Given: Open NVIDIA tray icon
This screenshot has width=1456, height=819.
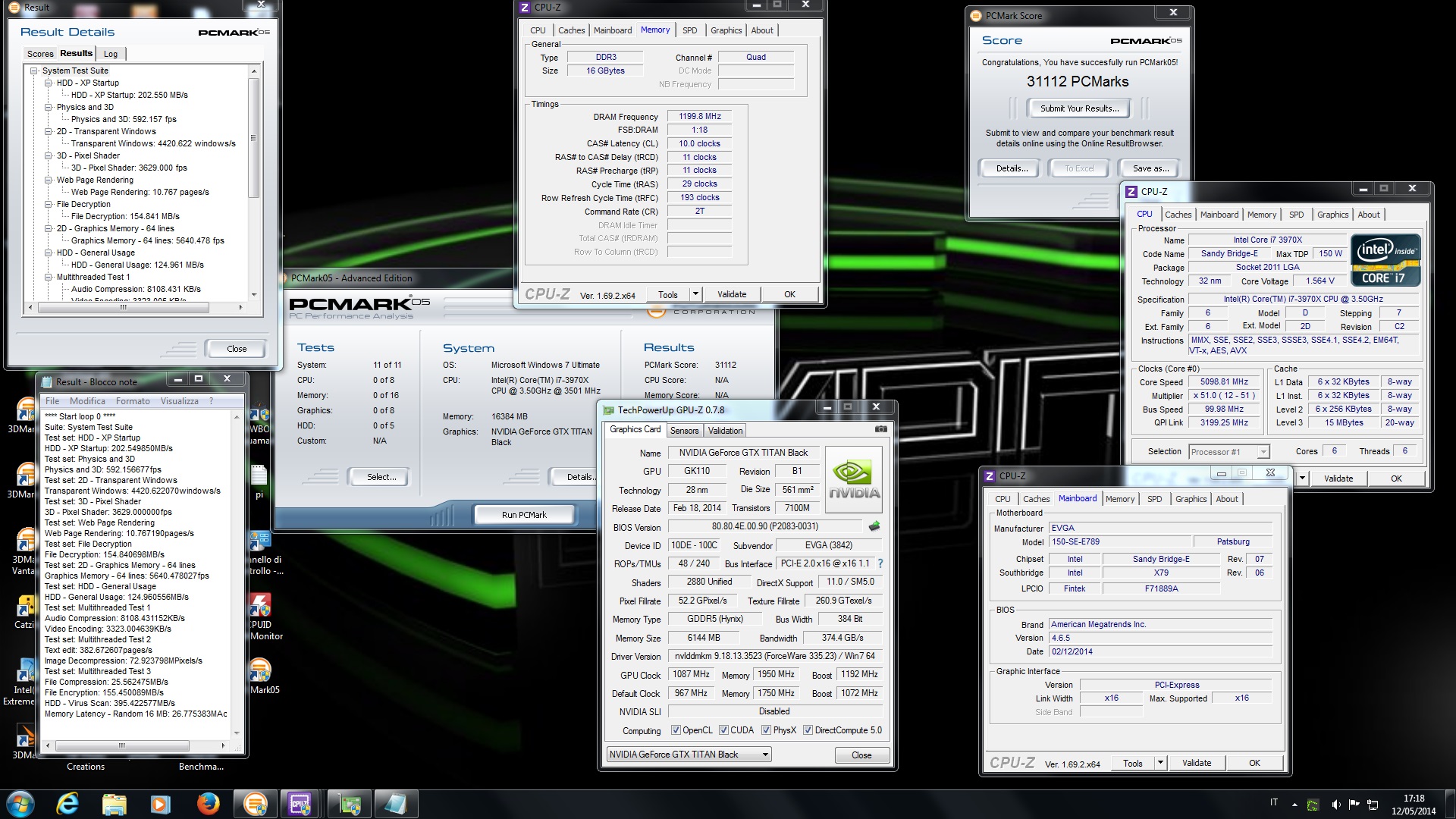Looking at the screenshot, I should 1313,805.
